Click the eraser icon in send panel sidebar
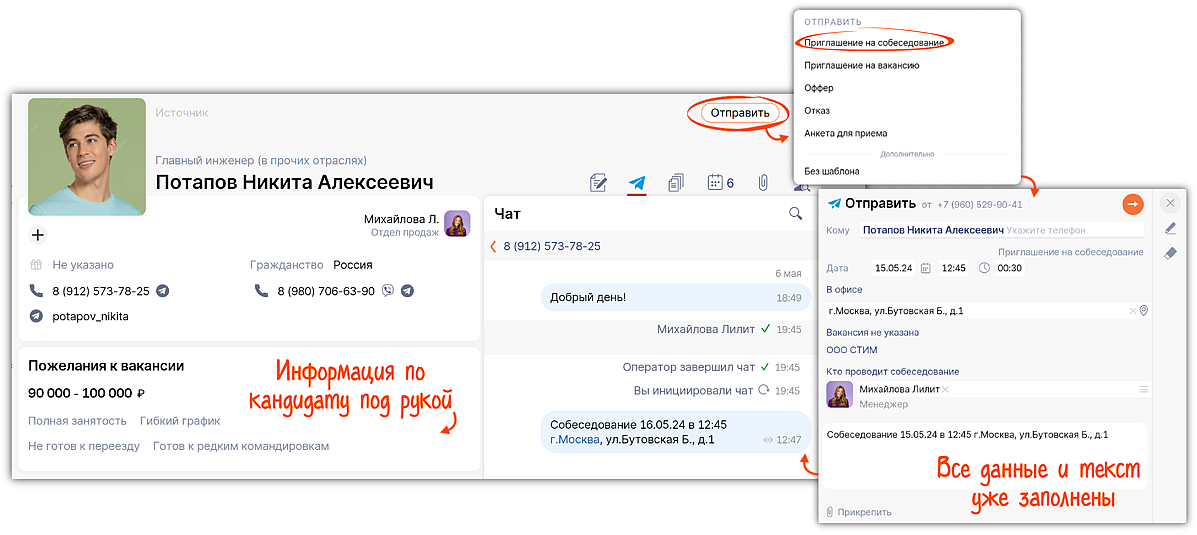The height and width of the screenshot is (535, 1197). 1171,254
